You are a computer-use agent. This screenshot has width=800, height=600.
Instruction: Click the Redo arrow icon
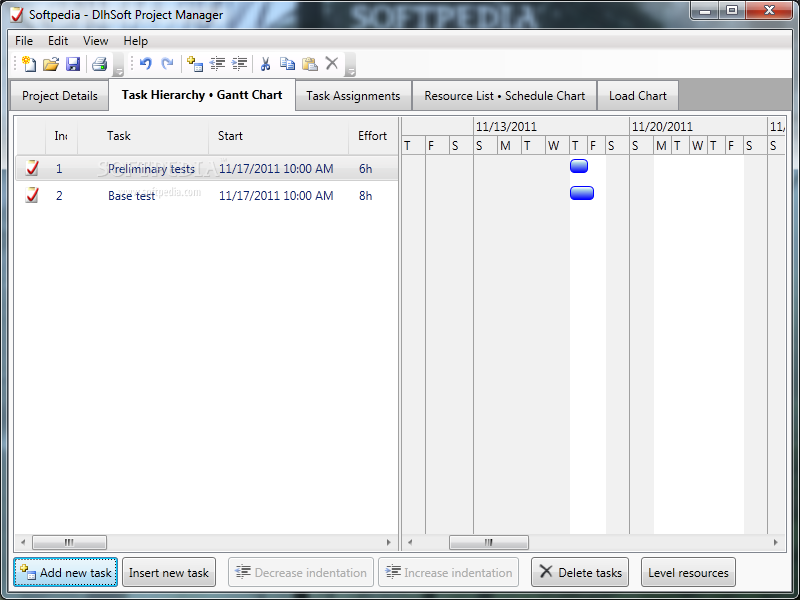pyautogui.click(x=167, y=64)
